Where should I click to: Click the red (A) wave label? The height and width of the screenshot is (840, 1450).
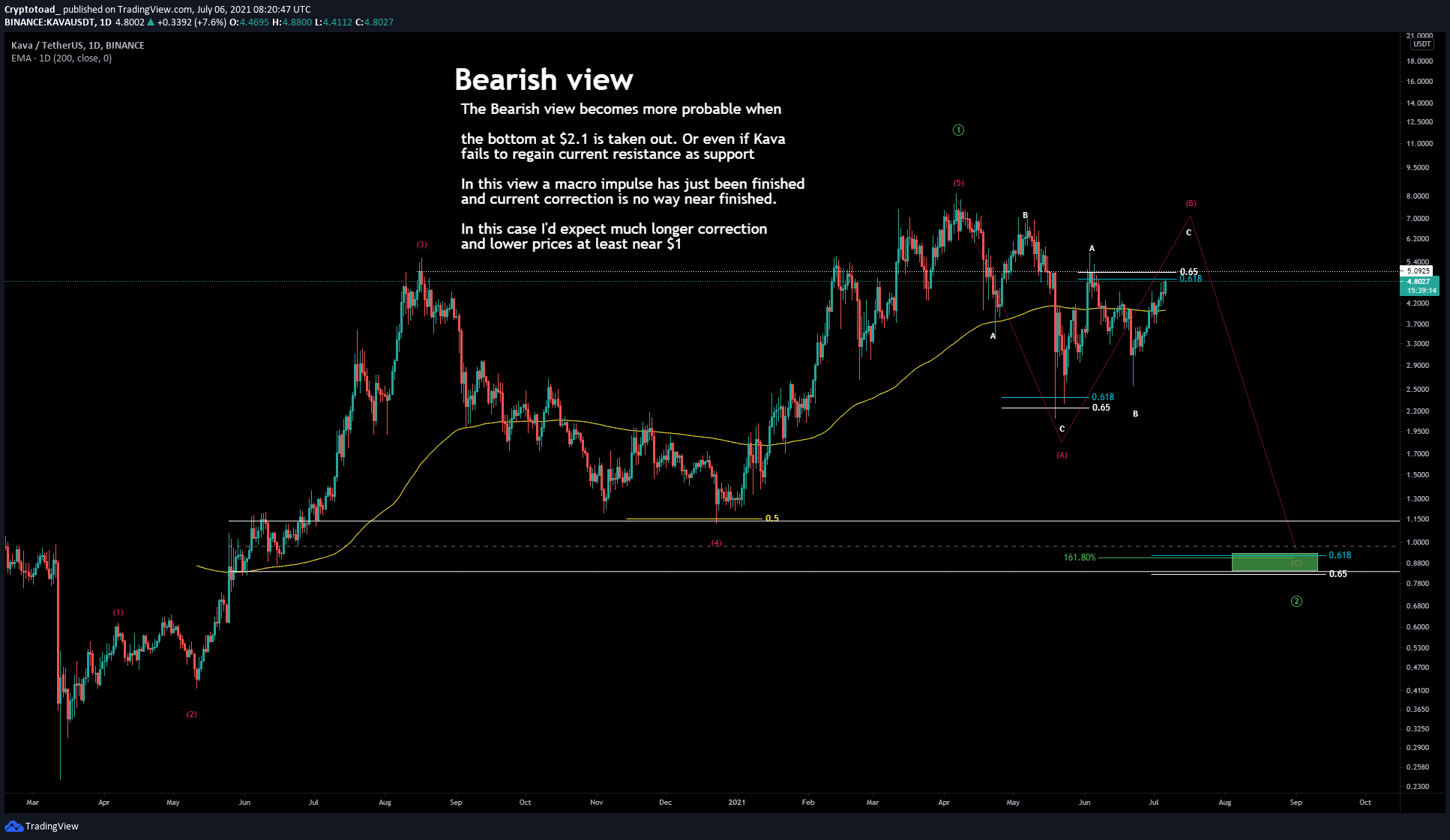click(x=1062, y=455)
